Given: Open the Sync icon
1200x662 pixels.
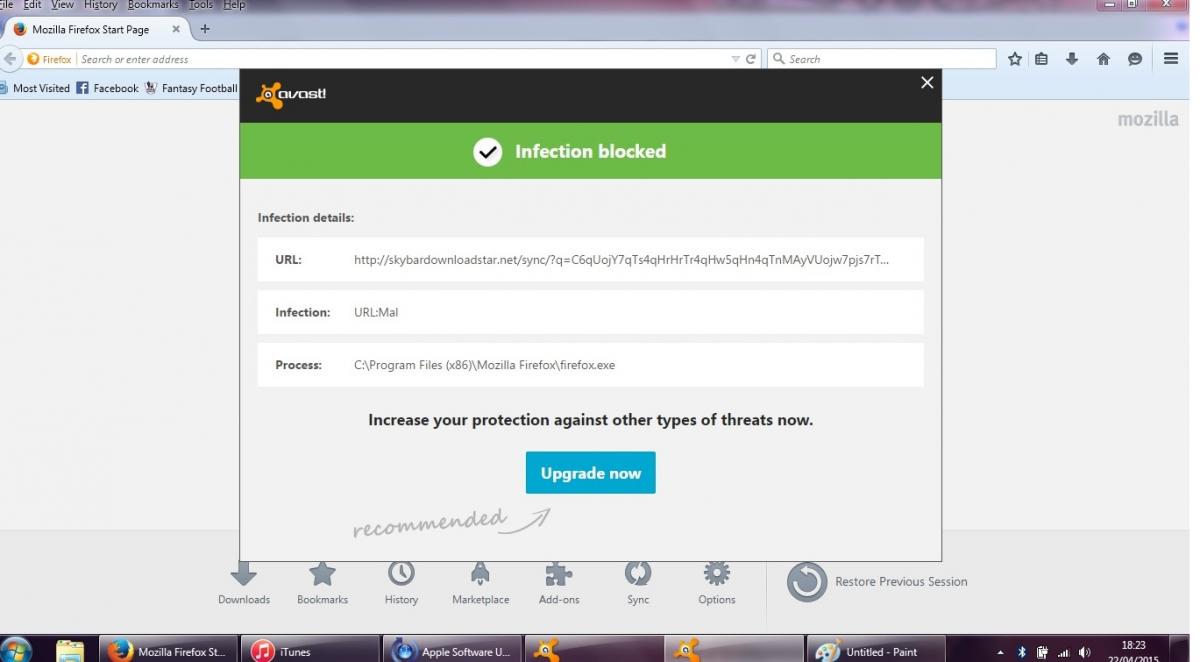Looking at the screenshot, I should pyautogui.click(x=638, y=574).
